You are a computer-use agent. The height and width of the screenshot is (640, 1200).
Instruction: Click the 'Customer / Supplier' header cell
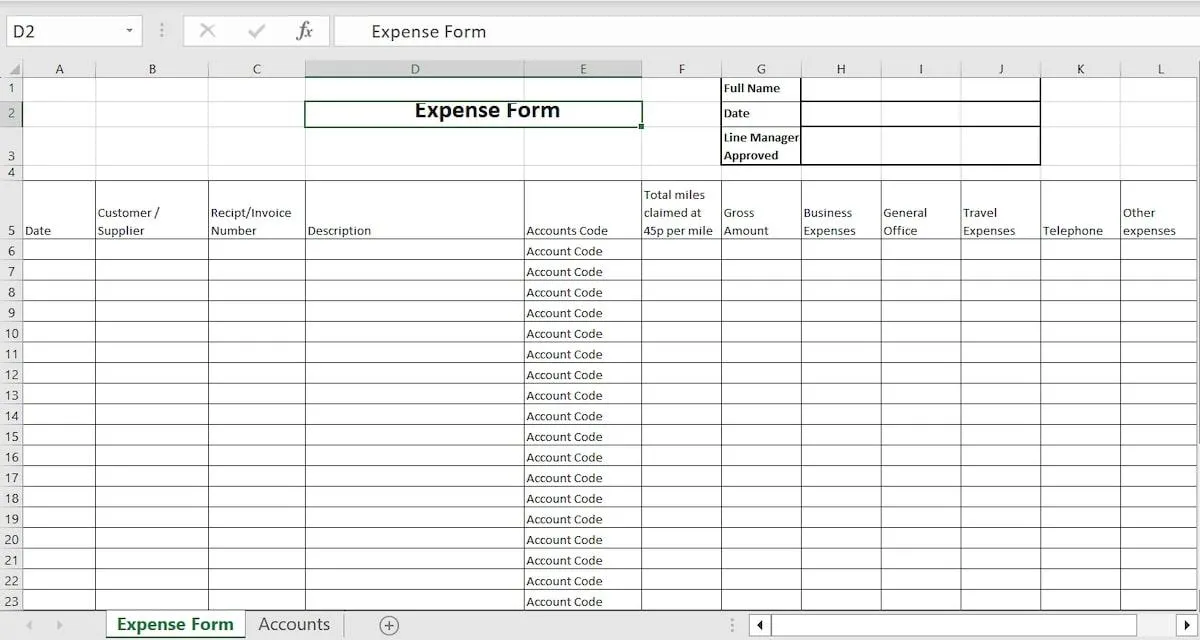tap(152, 210)
